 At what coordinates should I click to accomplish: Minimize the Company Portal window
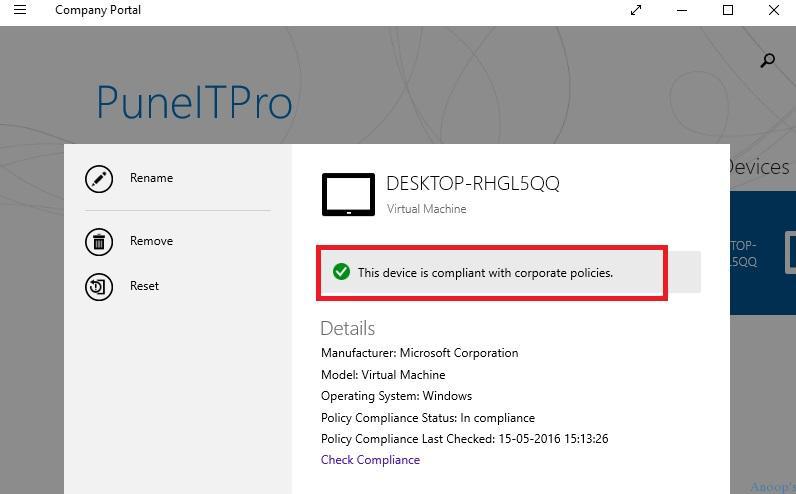tap(682, 10)
